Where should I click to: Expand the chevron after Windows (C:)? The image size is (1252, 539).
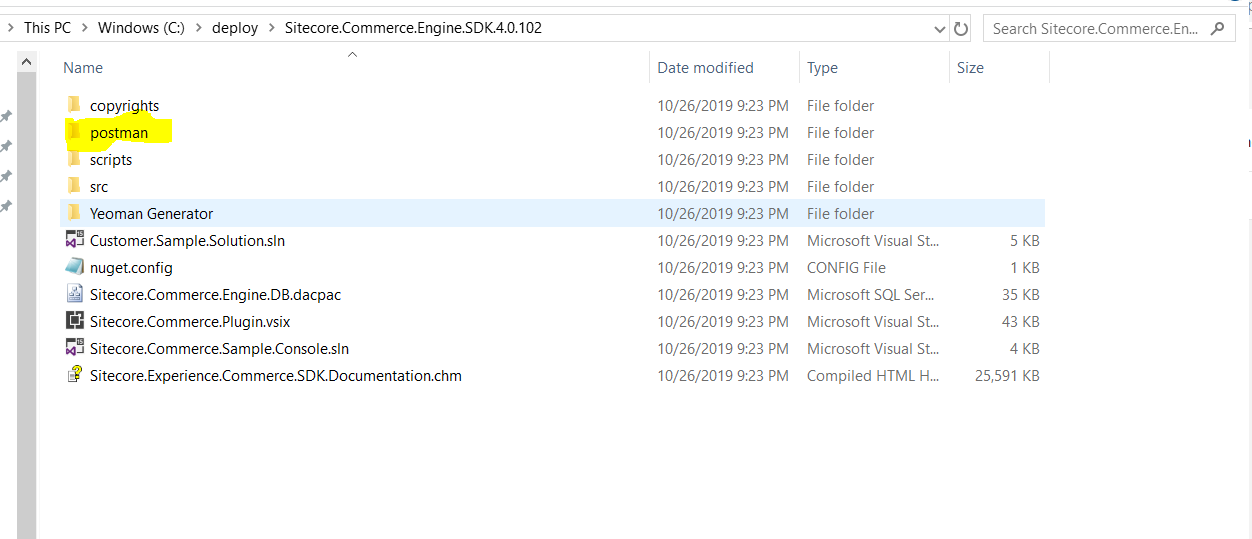[198, 28]
